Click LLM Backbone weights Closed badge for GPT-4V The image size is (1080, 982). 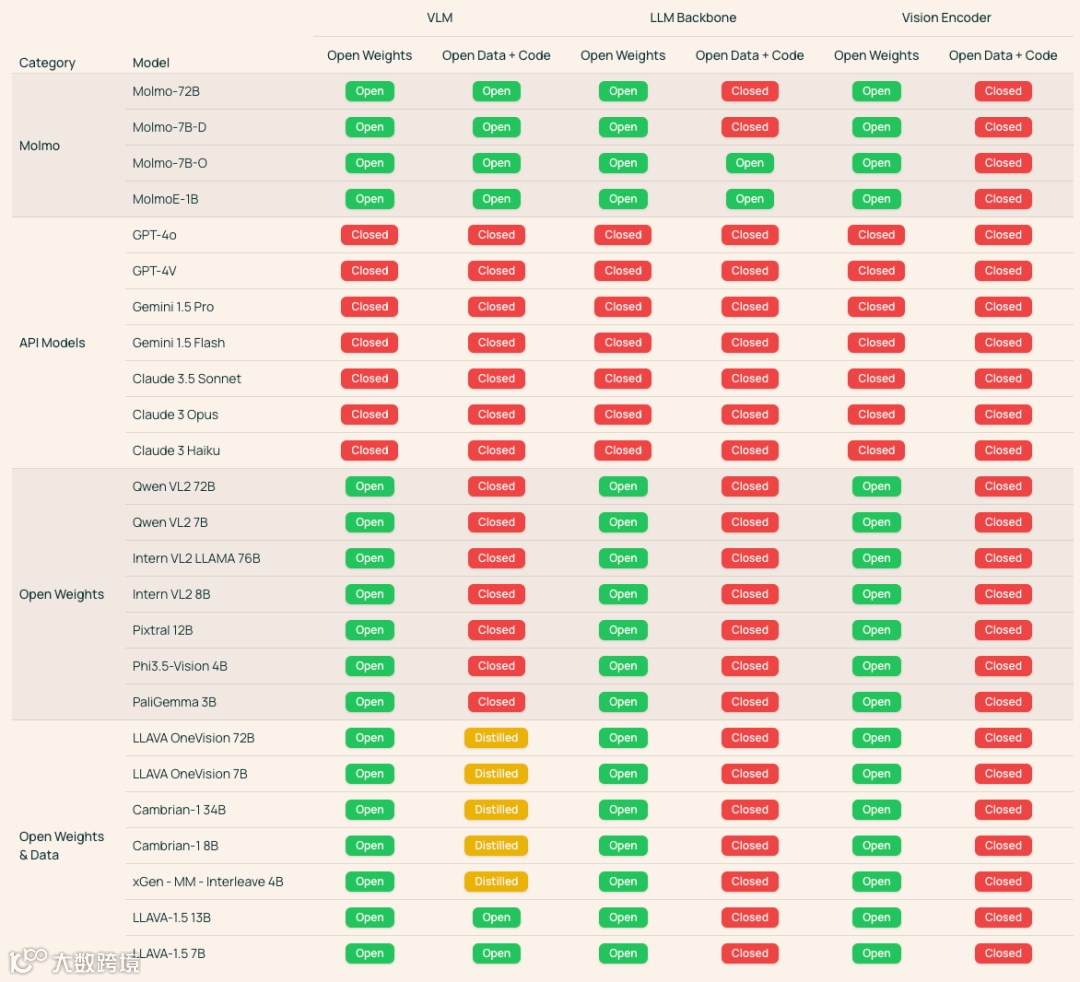(623, 271)
